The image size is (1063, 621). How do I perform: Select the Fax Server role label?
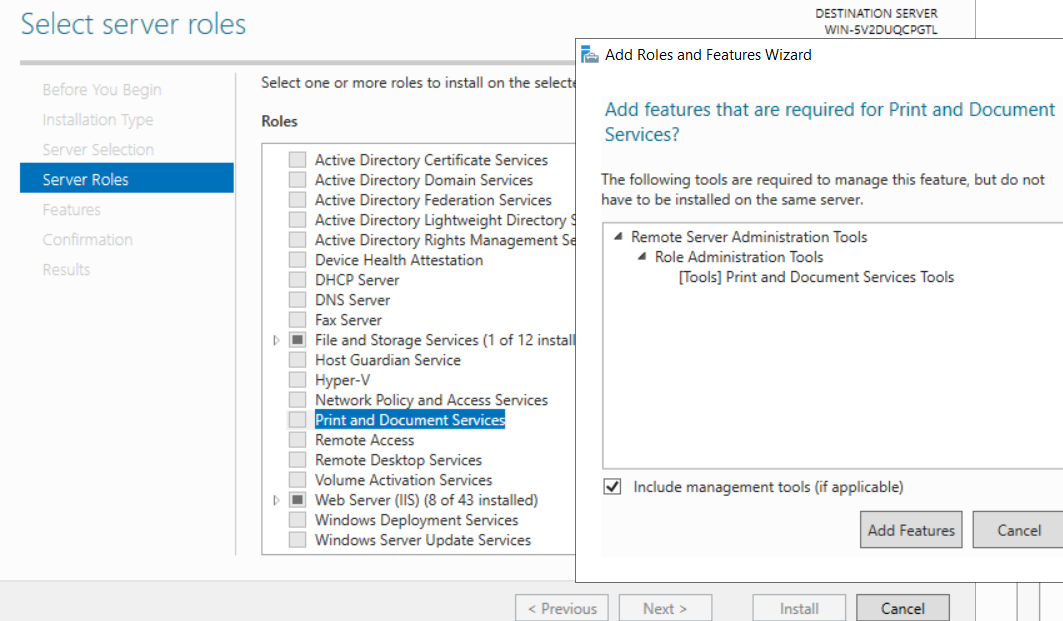[x=348, y=320]
